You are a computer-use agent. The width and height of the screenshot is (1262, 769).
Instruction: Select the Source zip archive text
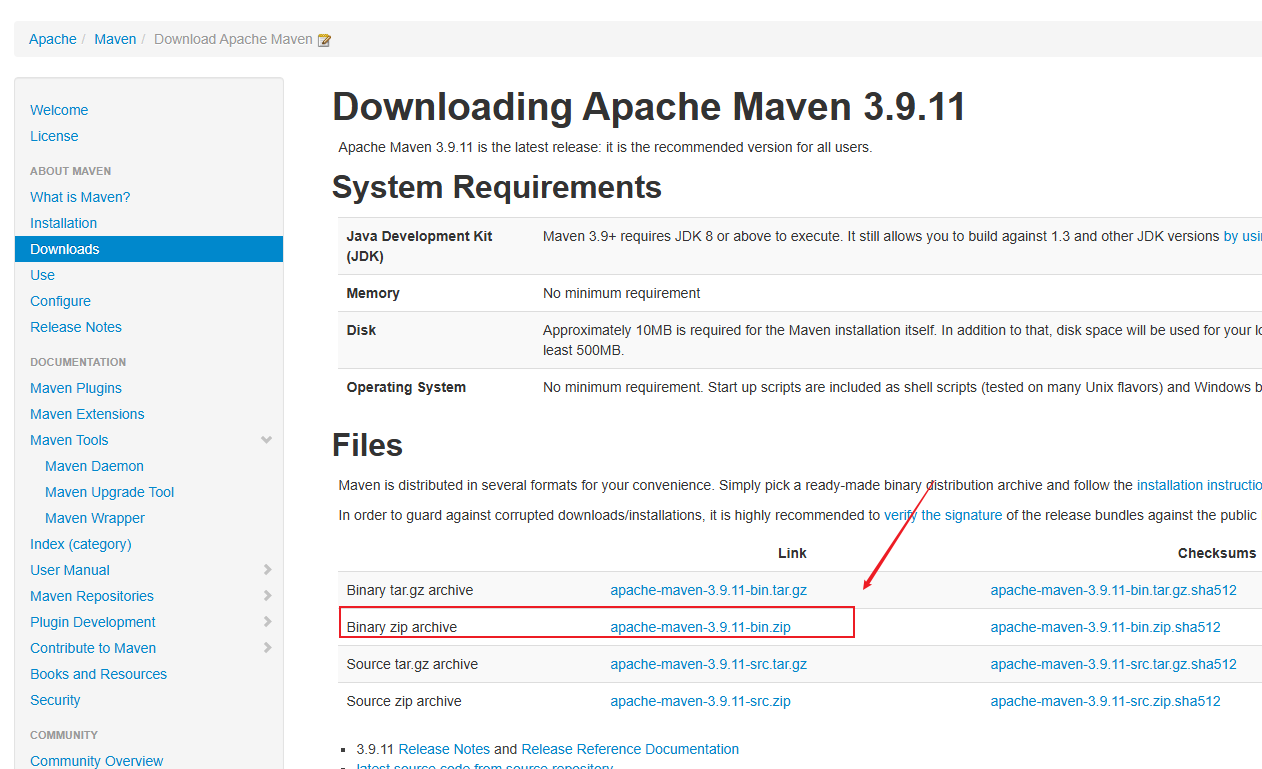(404, 701)
